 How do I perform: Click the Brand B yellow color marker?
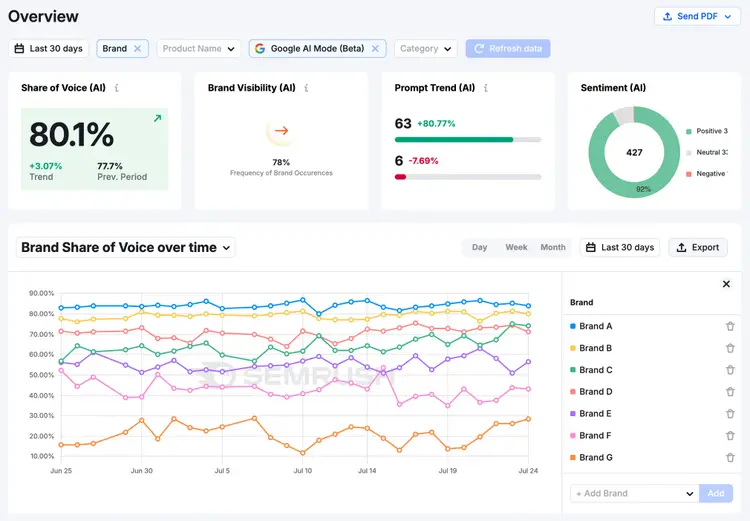[573, 348]
